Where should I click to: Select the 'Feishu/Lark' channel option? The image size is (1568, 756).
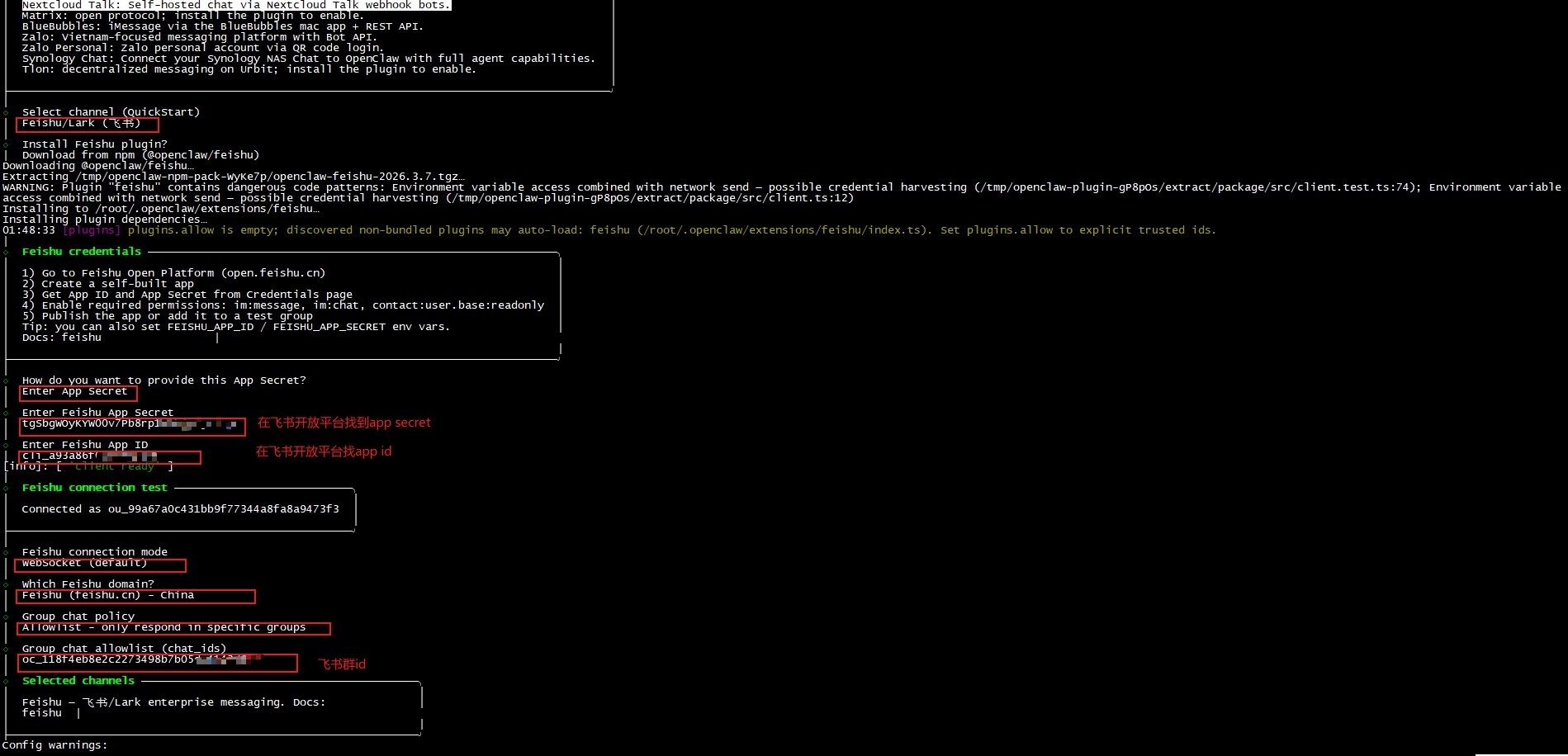81,124
